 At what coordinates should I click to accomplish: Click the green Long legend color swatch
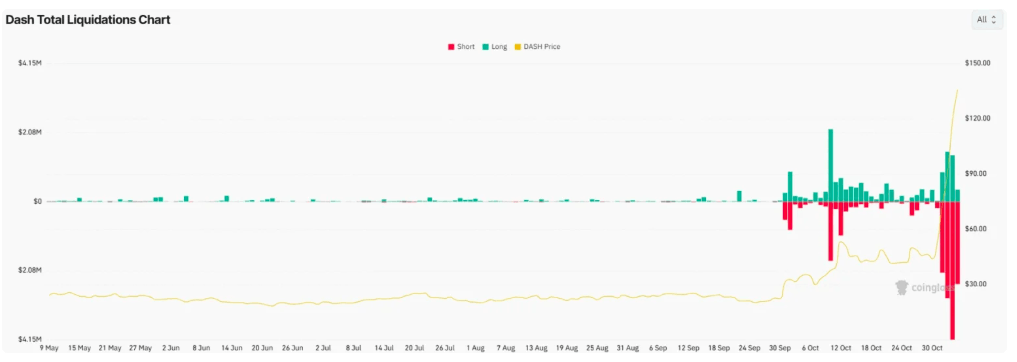tap(486, 47)
